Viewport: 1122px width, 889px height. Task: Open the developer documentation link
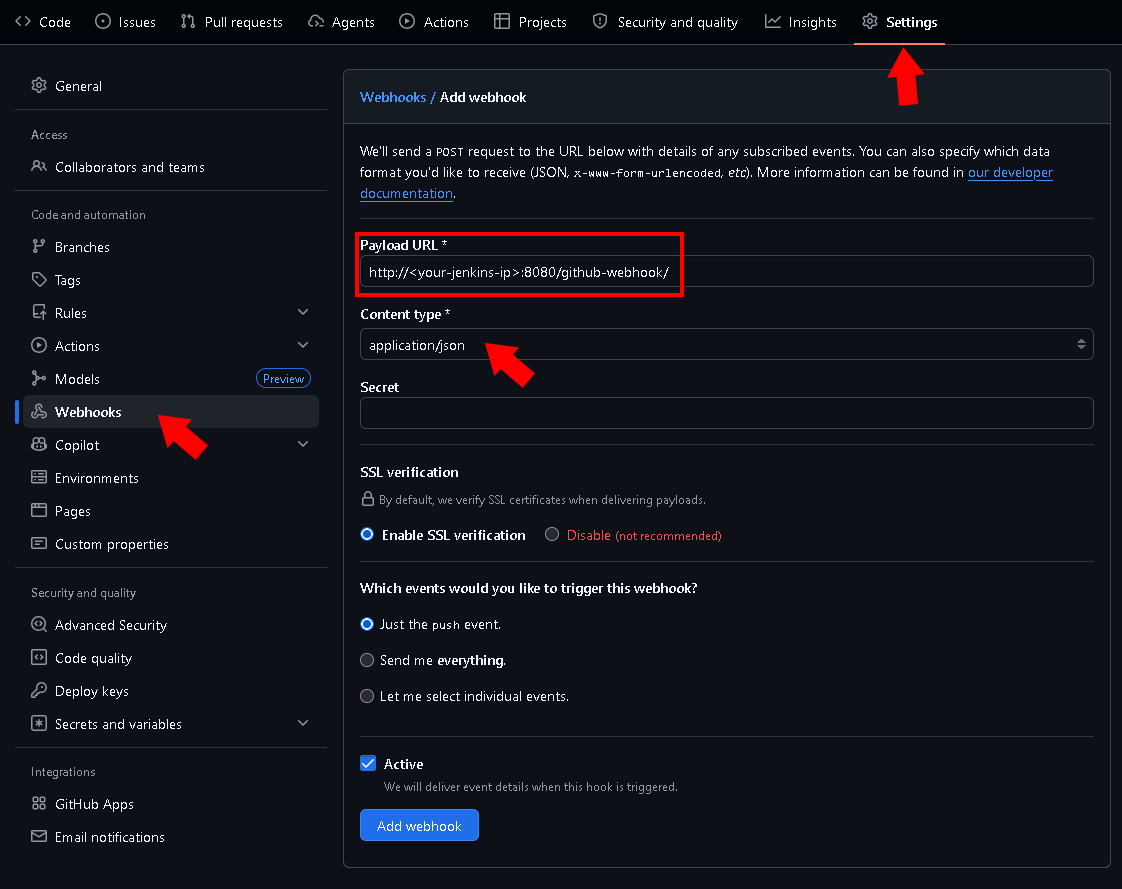[x=1009, y=173]
